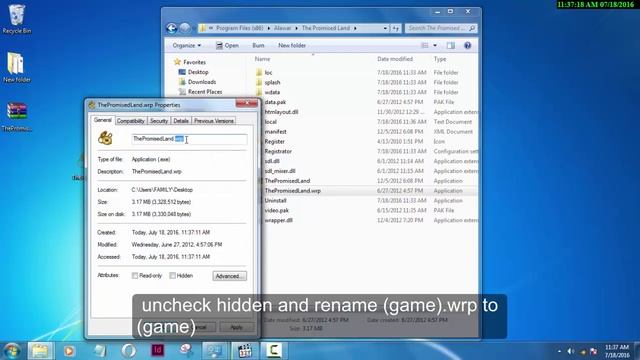Image resolution: width=640 pixels, height=360 pixels.
Task: Select the Registrator configuration file
Action: (278, 151)
